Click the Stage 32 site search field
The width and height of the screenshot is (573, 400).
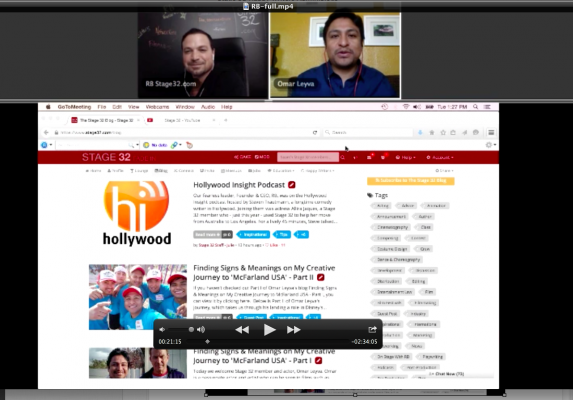(x=308, y=157)
